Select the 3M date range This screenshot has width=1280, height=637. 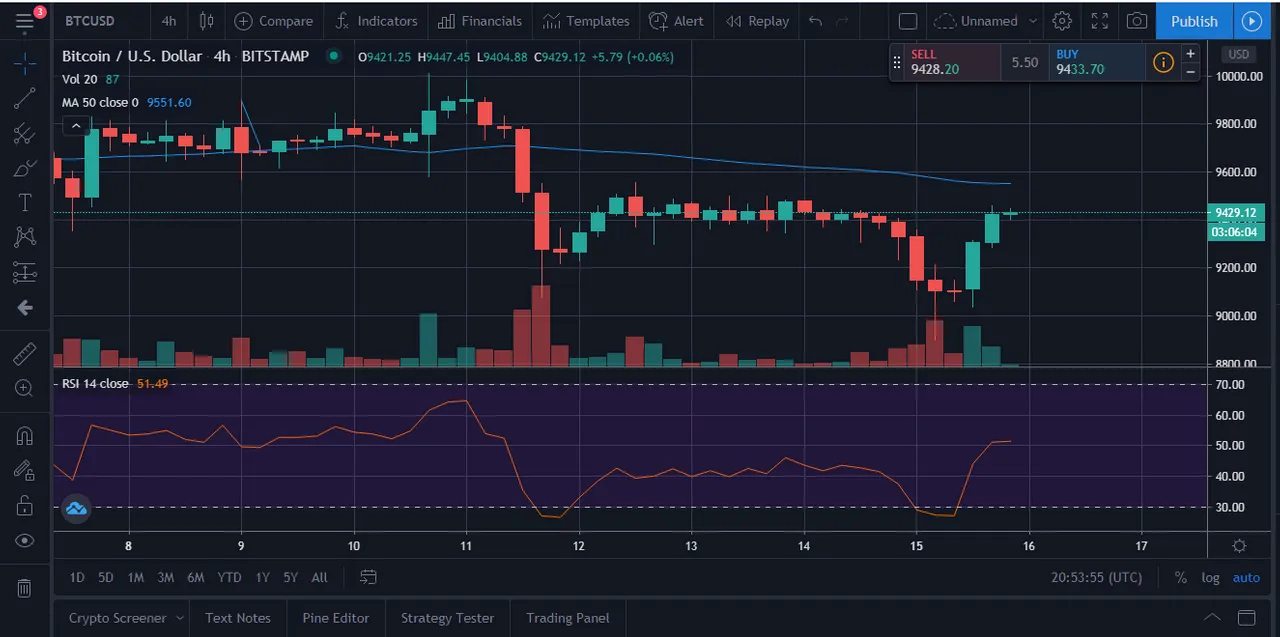[165, 577]
